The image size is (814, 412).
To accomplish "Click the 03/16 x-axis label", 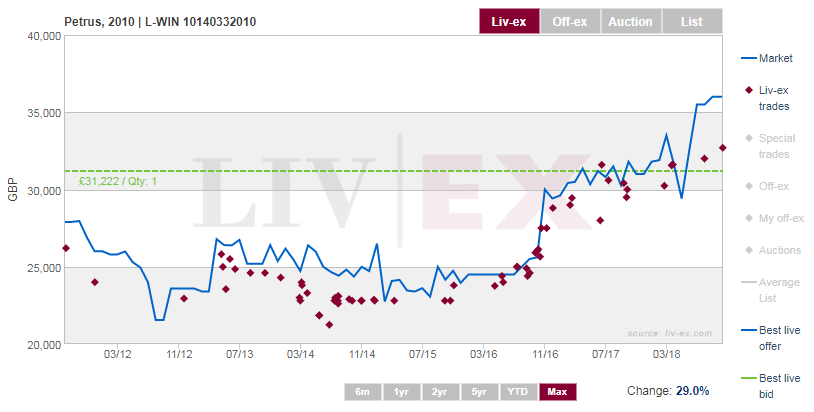I will point(484,354).
